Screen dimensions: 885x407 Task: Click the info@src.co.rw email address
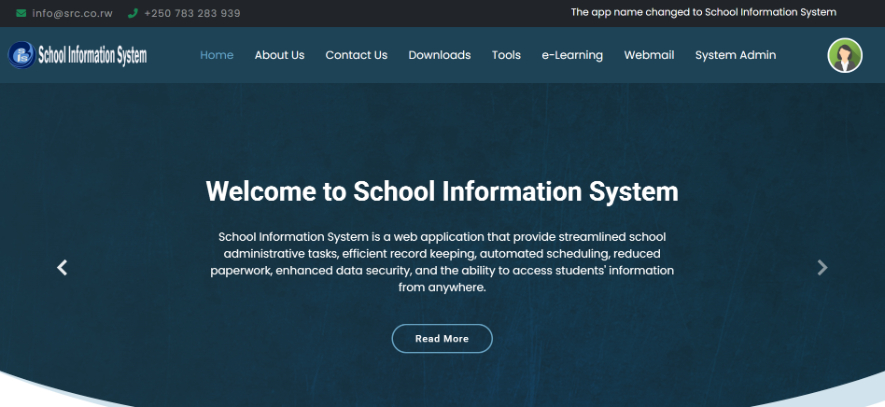(72, 13)
